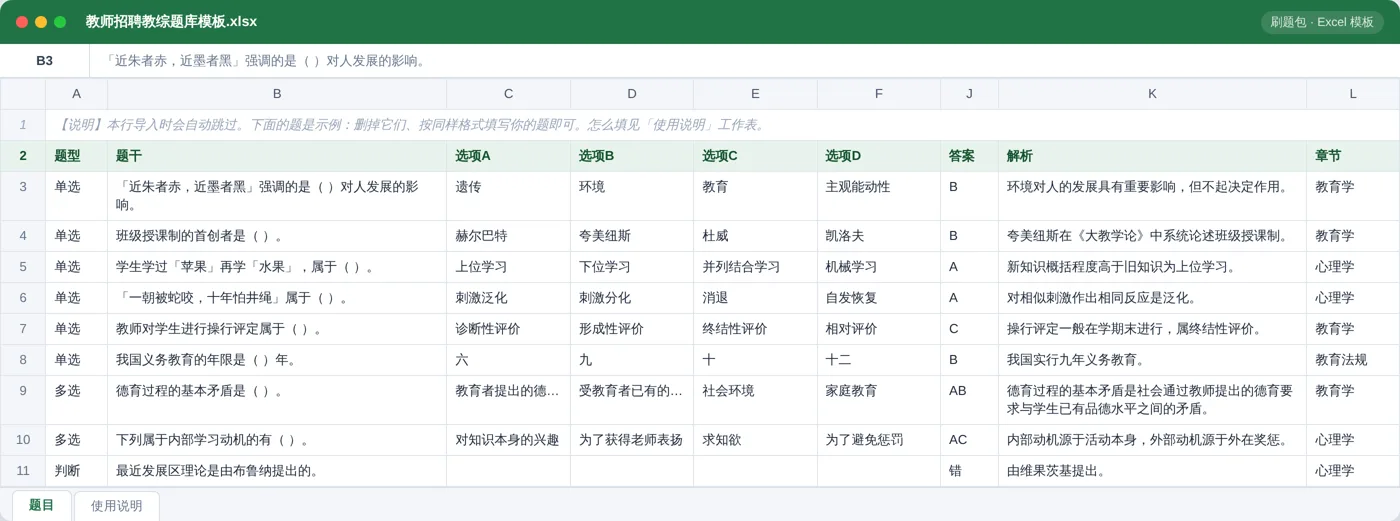This screenshot has height=521, width=1400.
Task: Select the 一朝被蛇咬 question cell
Action: coord(277,298)
